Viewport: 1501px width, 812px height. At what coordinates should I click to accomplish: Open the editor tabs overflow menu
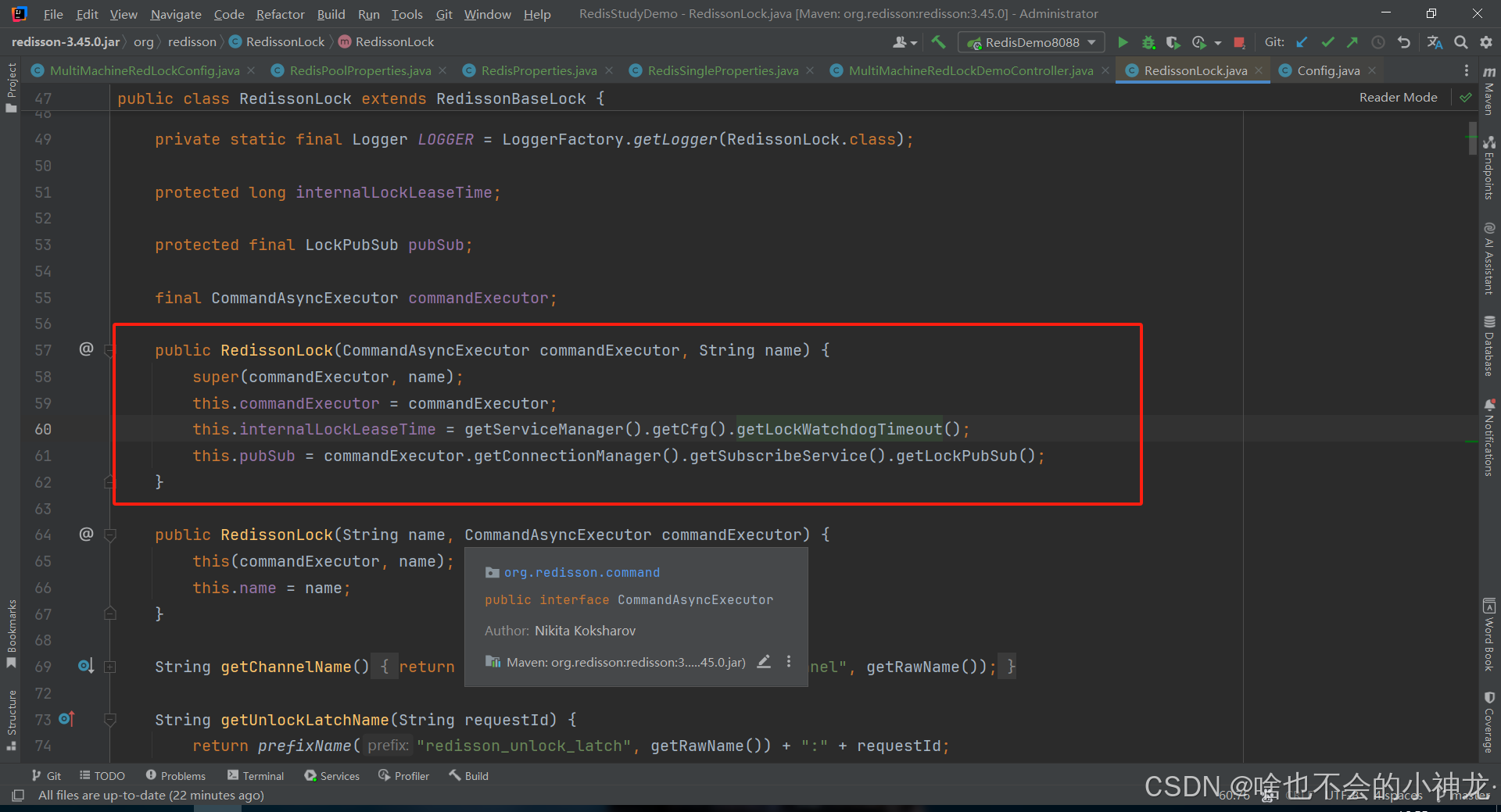coord(1466,70)
